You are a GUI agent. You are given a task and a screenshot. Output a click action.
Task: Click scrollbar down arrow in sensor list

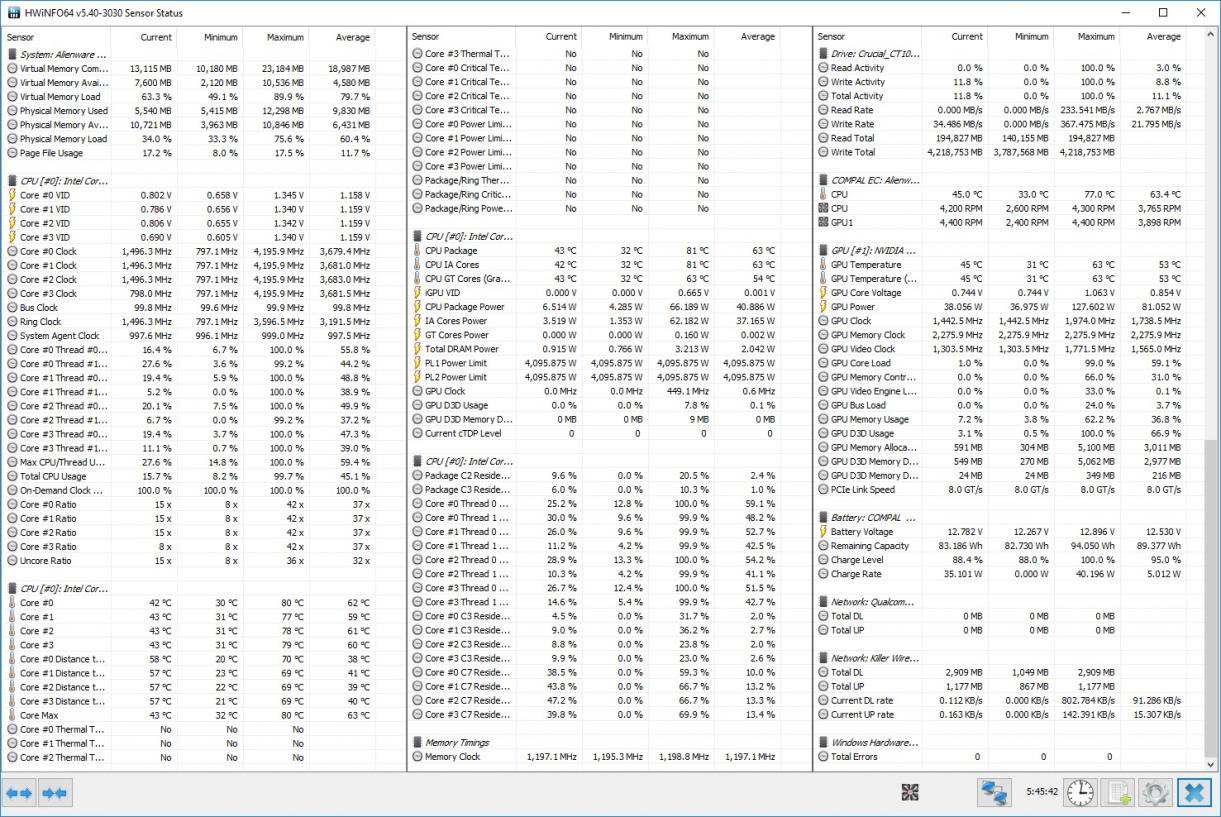click(x=1212, y=764)
